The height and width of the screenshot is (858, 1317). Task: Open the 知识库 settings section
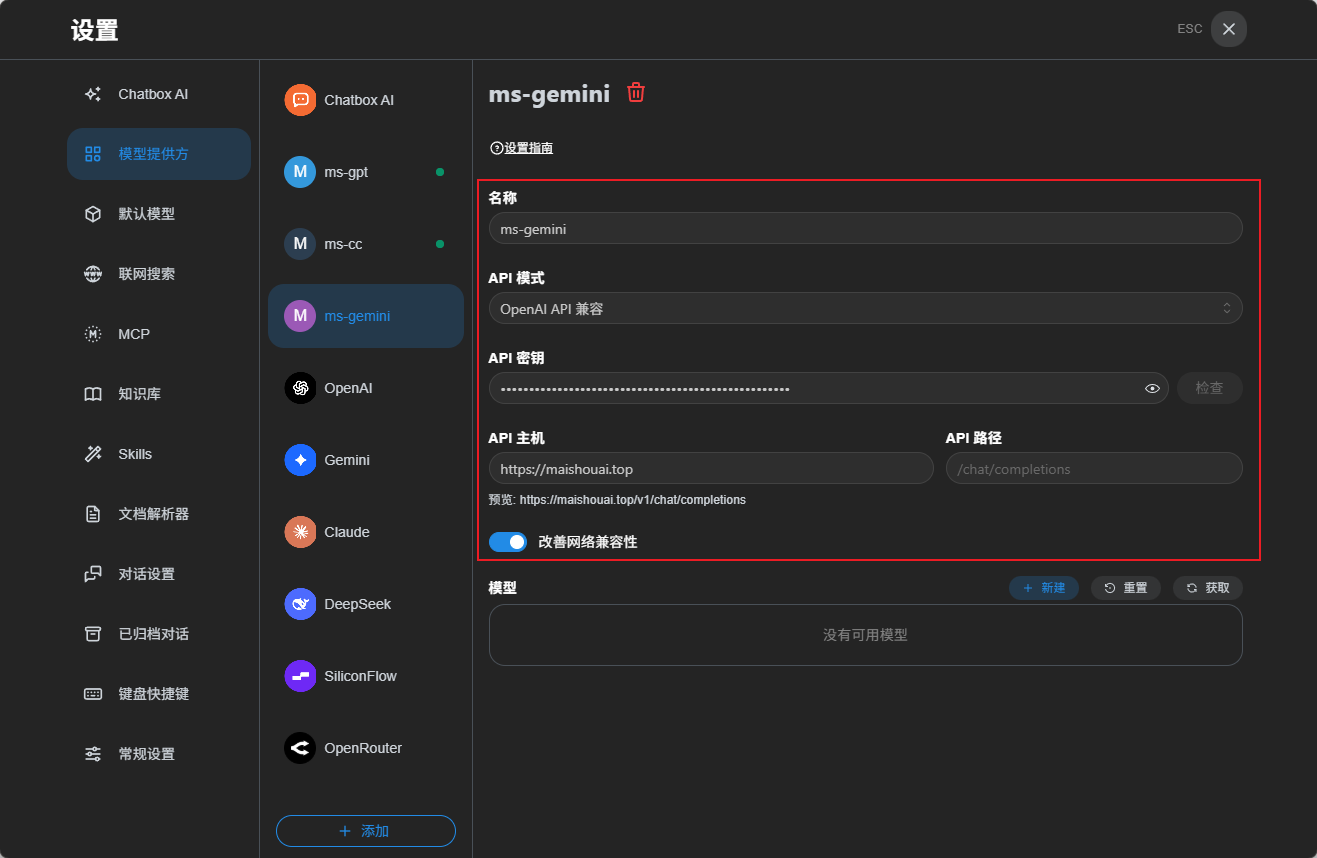(x=159, y=394)
